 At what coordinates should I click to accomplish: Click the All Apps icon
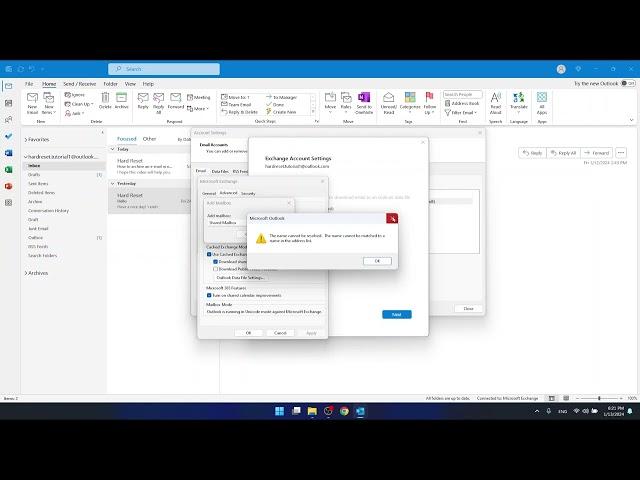[x=542, y=103]
